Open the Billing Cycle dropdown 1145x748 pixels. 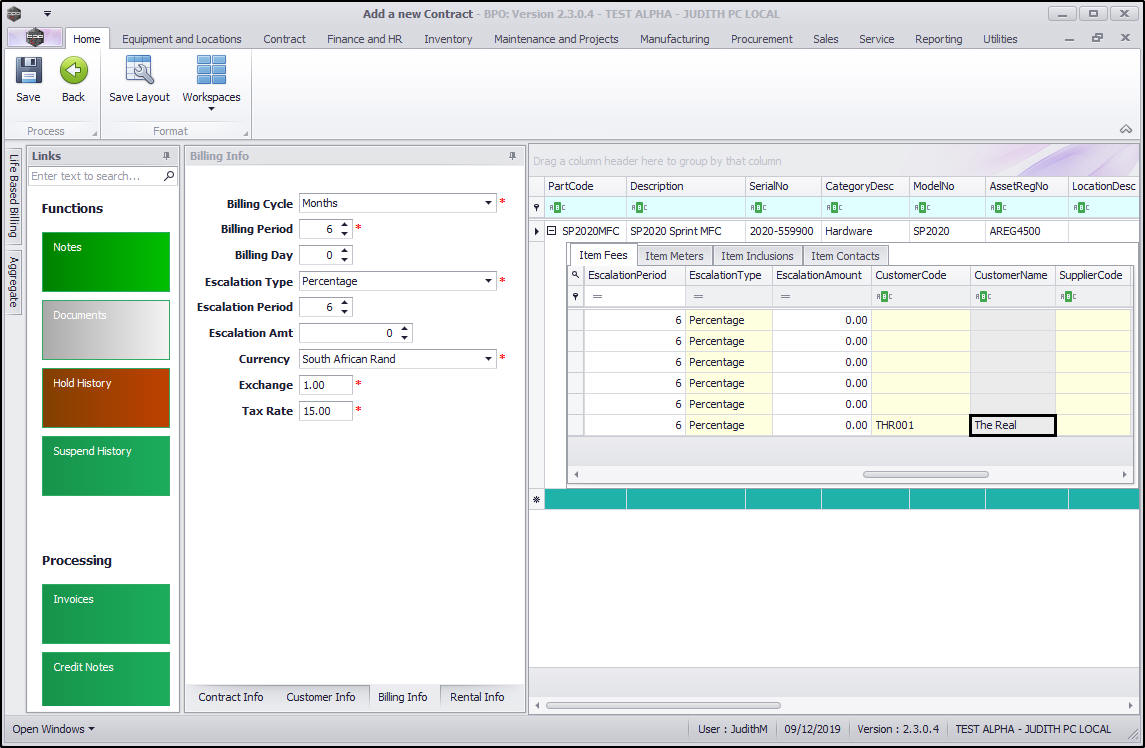tap(489, 203)
